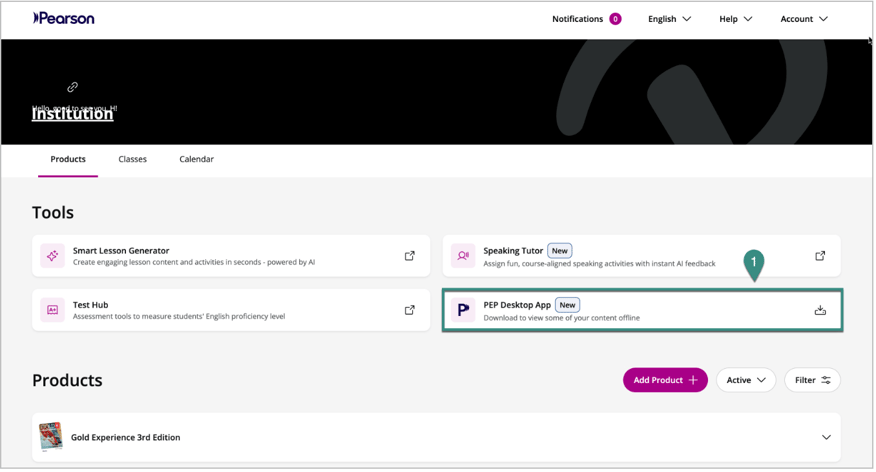Expand the Gold Experience 3rd Edition row

coord(826,437)
